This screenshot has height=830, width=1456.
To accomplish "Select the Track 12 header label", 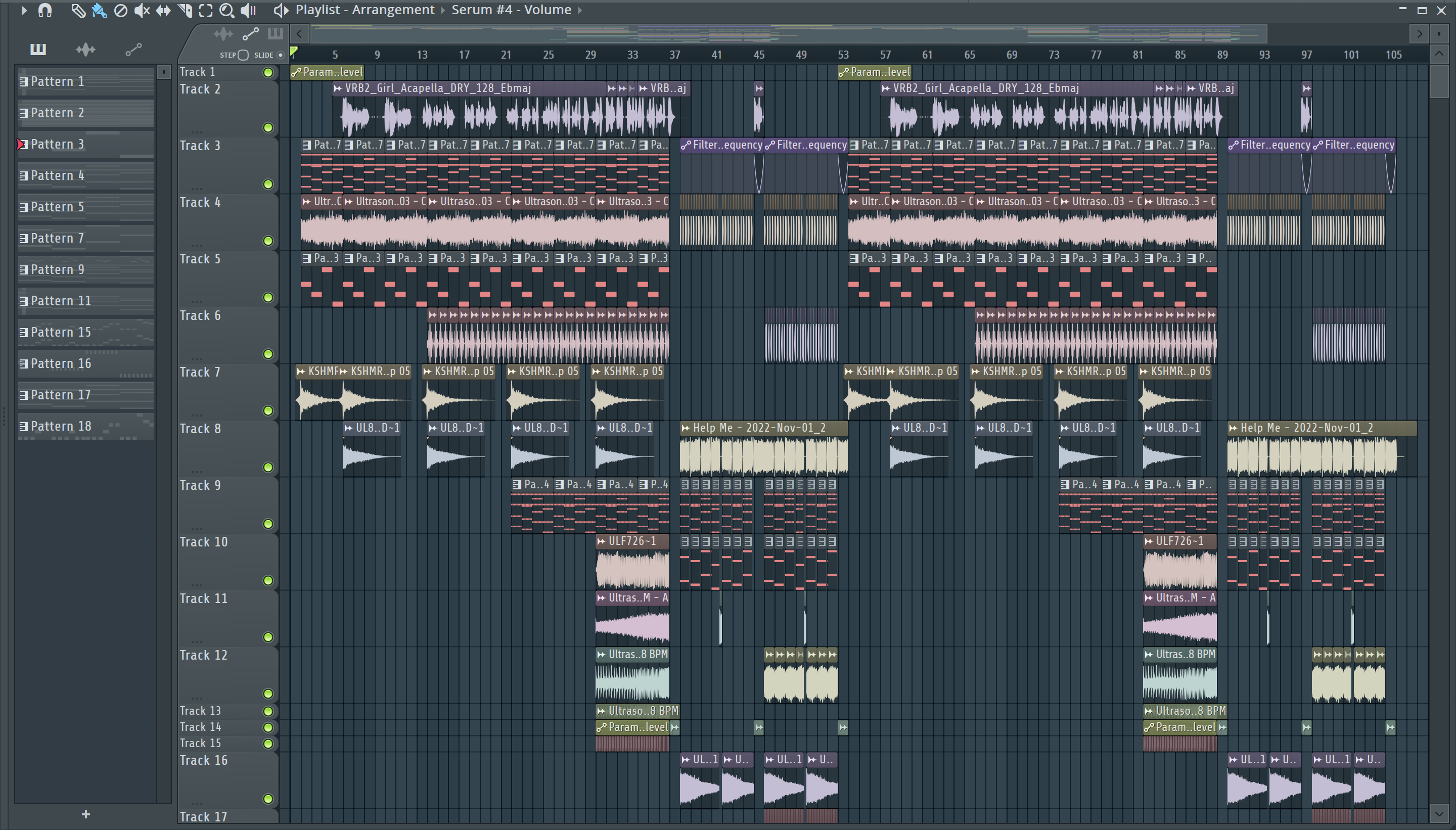I will click(204, 656).
